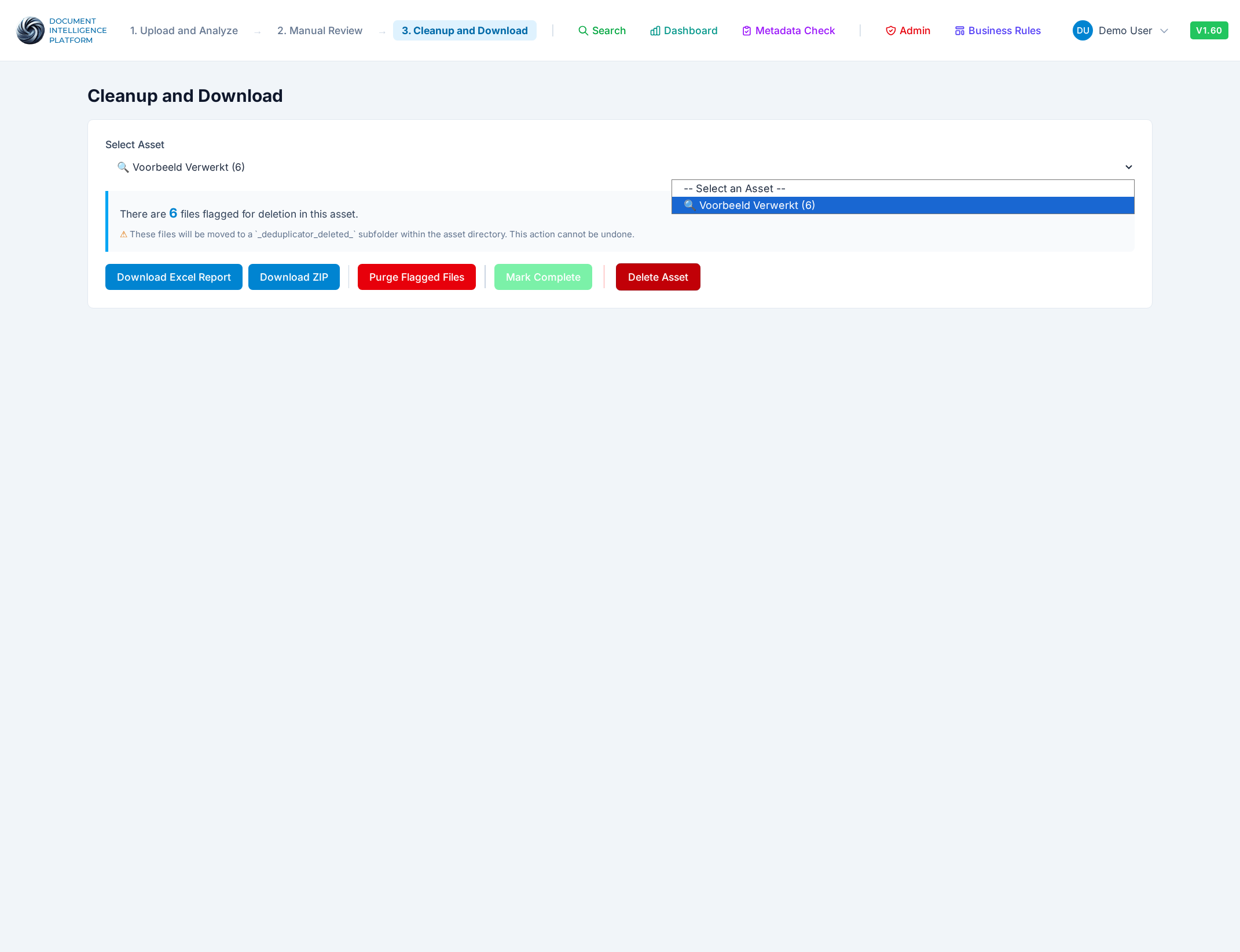Click the Delete Asset button
1240x952 pixels.
(x=658, y=277)
